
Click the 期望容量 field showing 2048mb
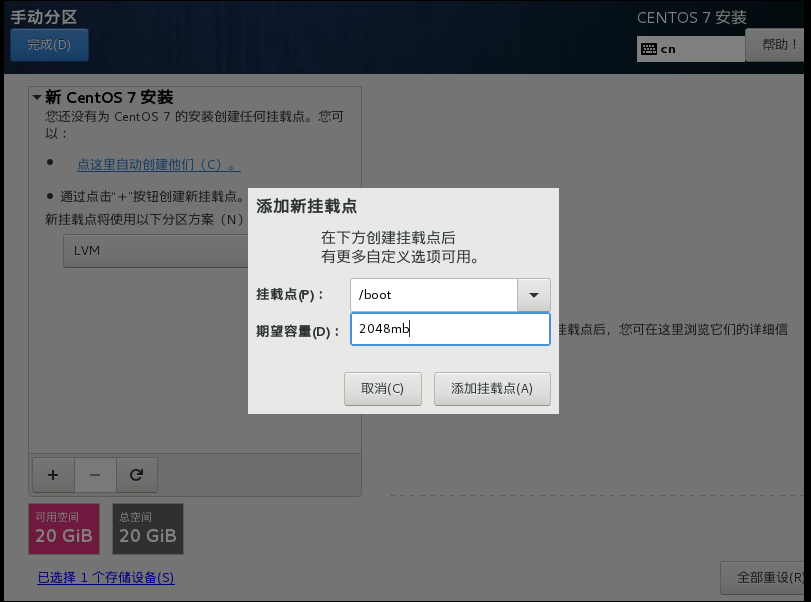tap(450, 328)
